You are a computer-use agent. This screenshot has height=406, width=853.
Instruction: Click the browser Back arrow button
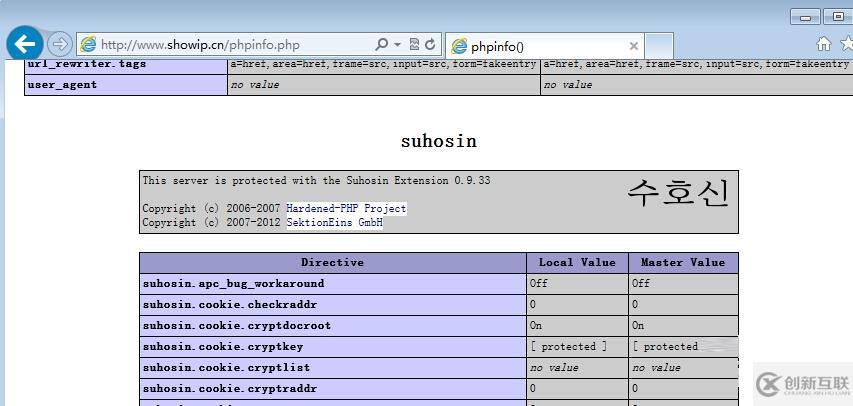(x=24, y=44)
